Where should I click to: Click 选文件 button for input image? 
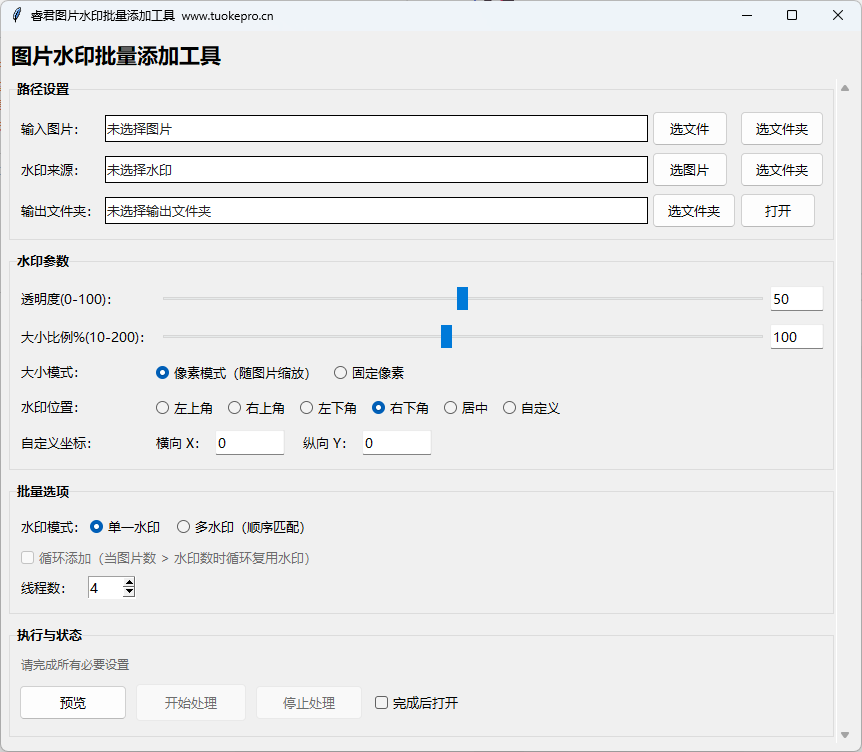coord(689,129)
